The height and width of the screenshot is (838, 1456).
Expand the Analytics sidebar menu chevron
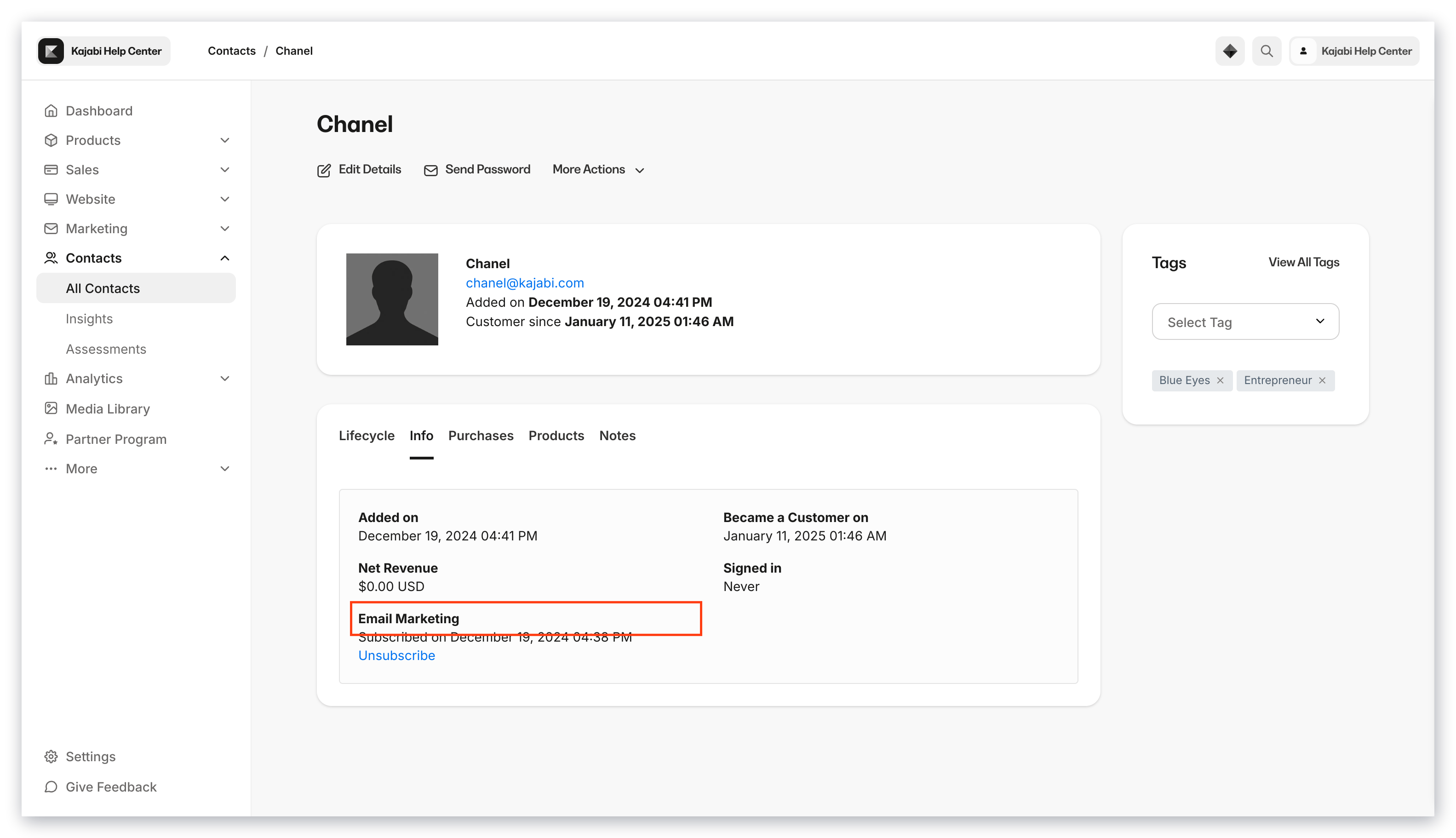pyautogui.click(x=224, y=378)
